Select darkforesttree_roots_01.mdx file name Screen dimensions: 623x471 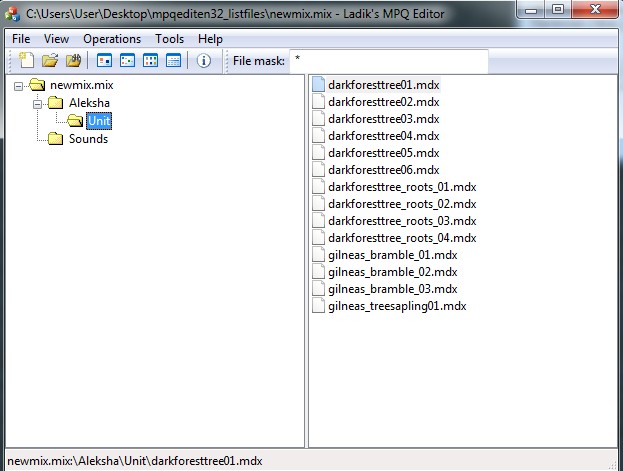click(x=402, y=187)
